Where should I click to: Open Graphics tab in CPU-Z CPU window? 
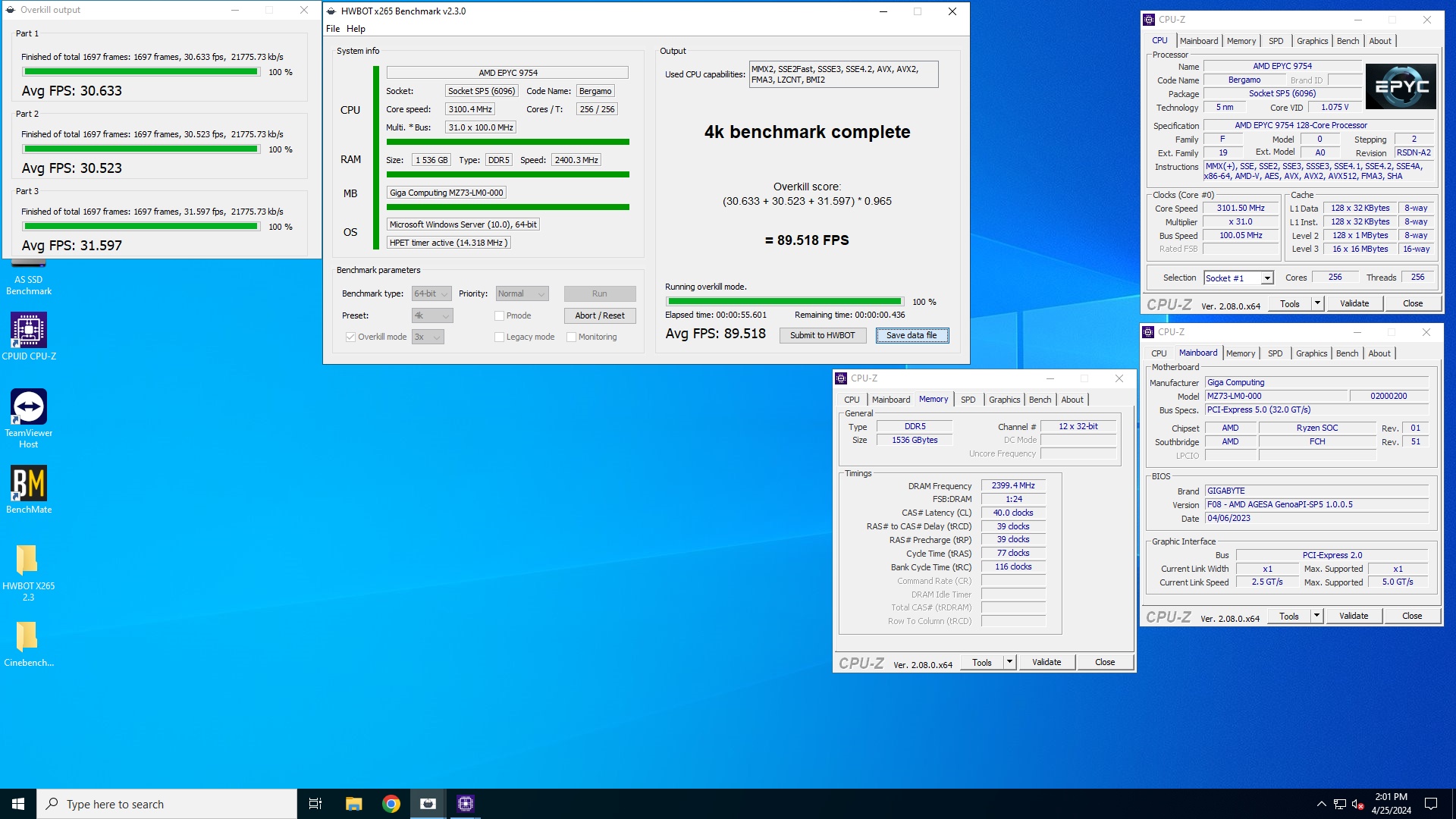click(1312, 41)
